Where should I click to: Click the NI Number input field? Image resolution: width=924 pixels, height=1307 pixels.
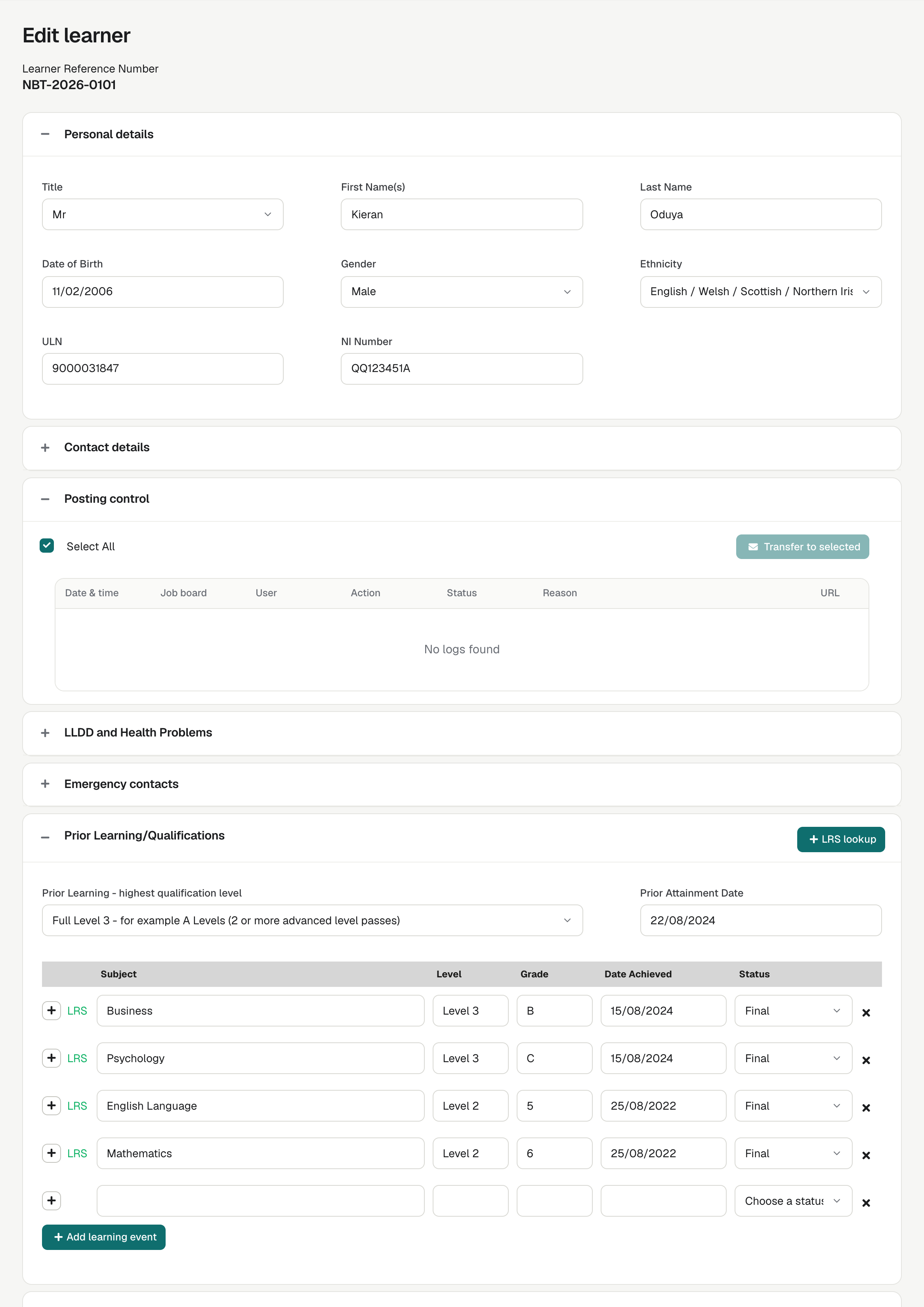coord(462,368)
